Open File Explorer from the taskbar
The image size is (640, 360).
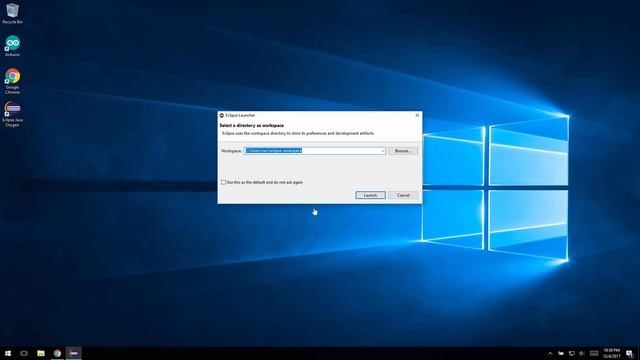(x=41, y=353)
